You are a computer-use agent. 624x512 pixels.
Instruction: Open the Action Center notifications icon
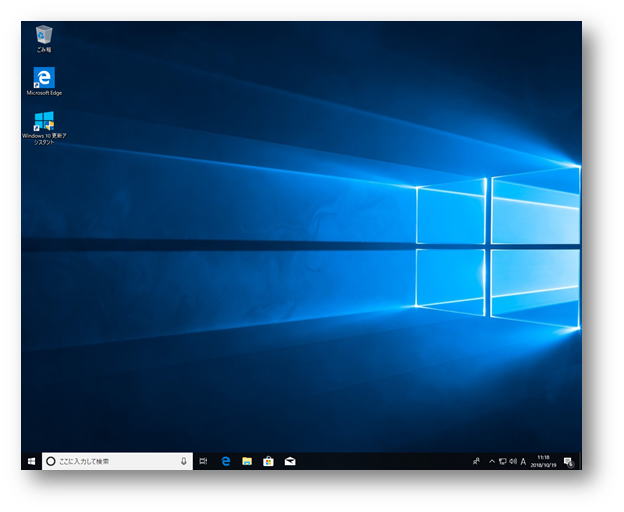[569, 461]
